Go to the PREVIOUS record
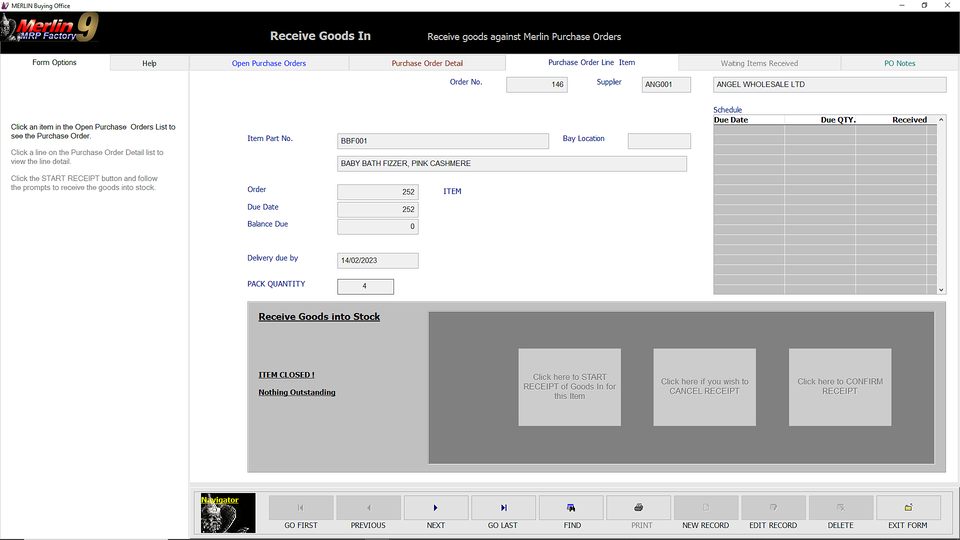 [x=368, y=508]
